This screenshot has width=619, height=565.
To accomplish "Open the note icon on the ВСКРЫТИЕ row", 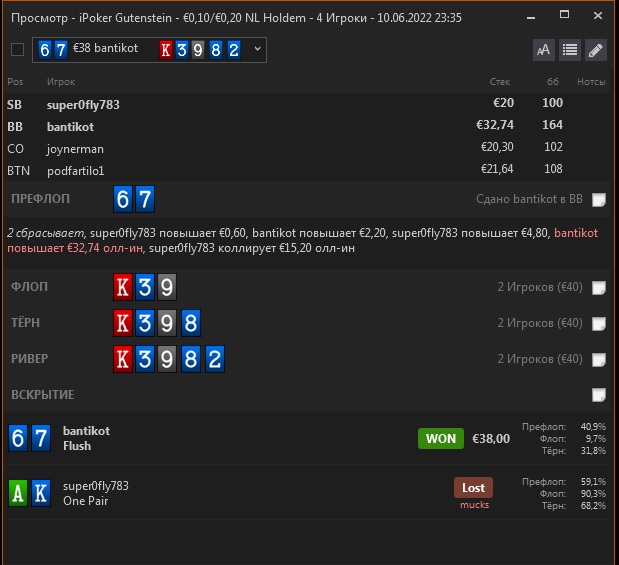I will (x=599, y=394).
